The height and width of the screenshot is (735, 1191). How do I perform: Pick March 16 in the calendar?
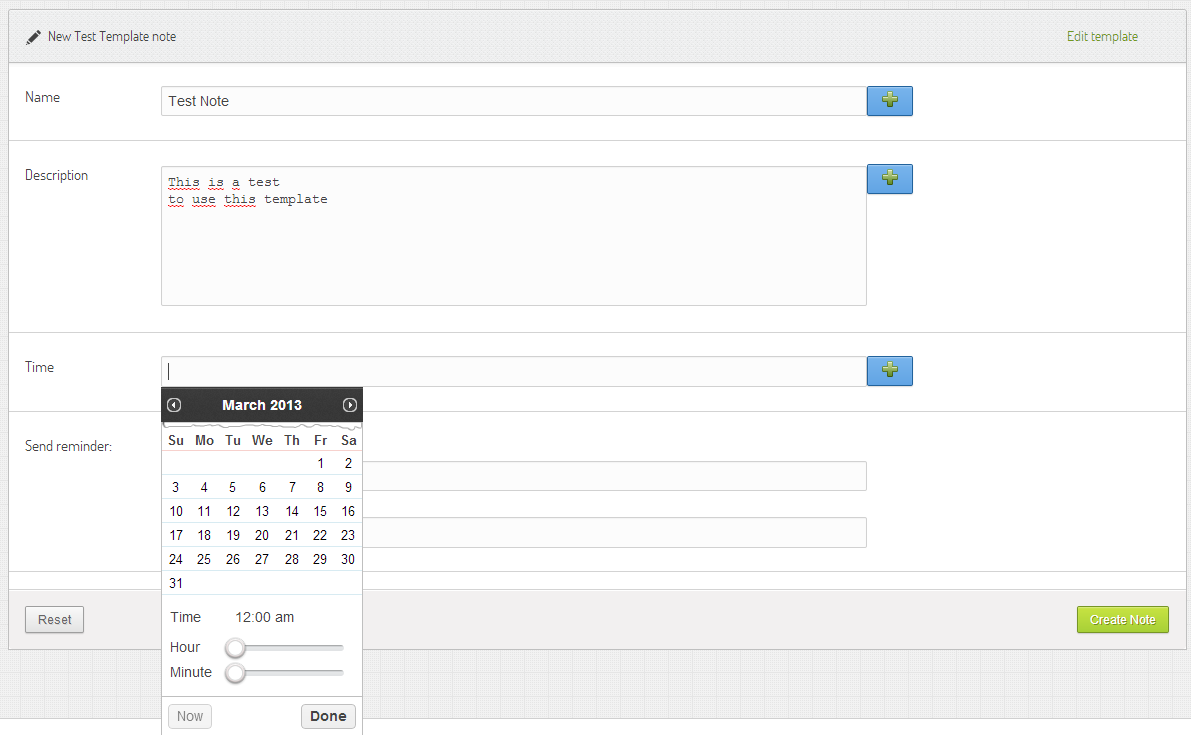(x=348, y=511)
